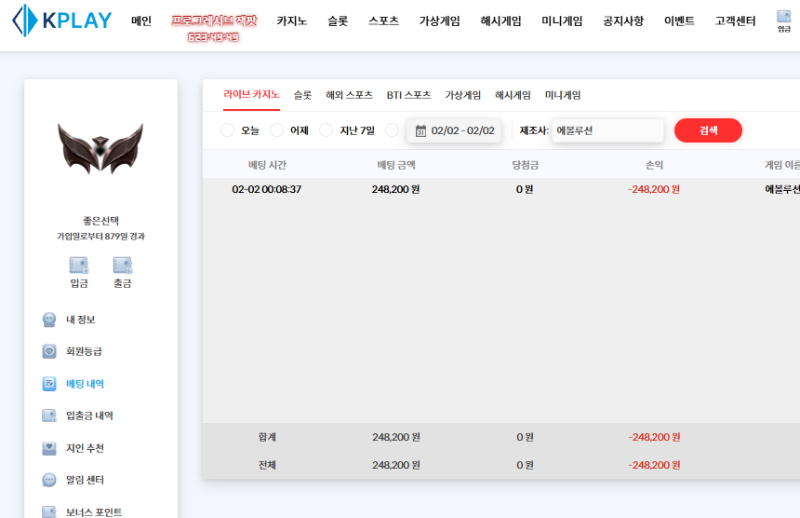Select the custom date range radio button
The image size is (800, 518).
(x=392, y=130)
